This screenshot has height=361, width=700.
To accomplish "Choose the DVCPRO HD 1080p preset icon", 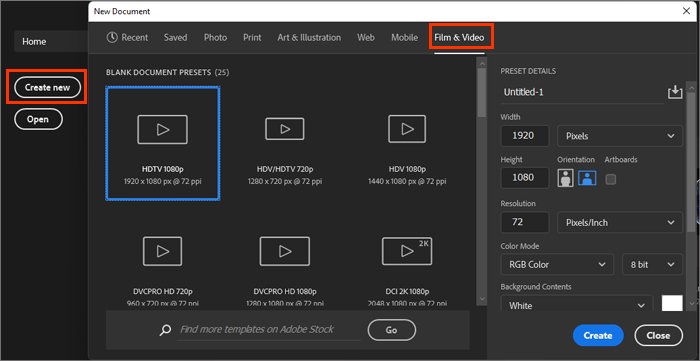I will [x=285, y=251].
